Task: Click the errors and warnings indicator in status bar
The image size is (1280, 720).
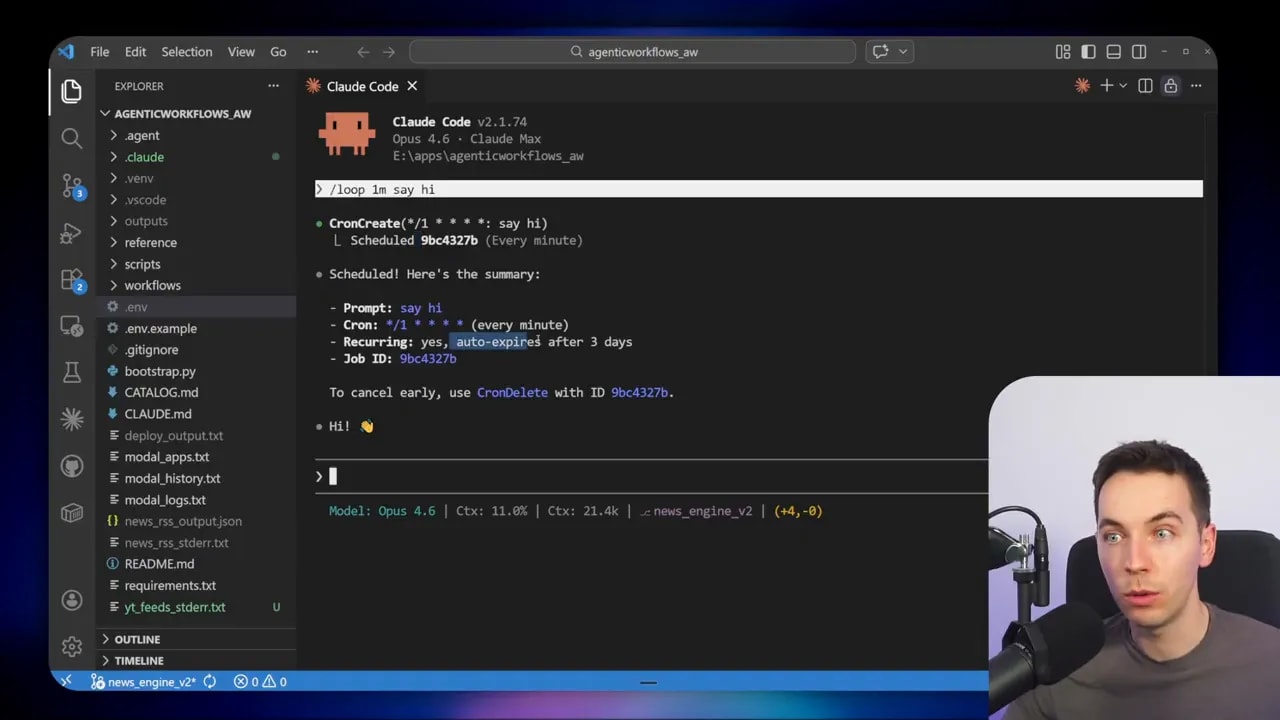Action: (x=258, y=681)
